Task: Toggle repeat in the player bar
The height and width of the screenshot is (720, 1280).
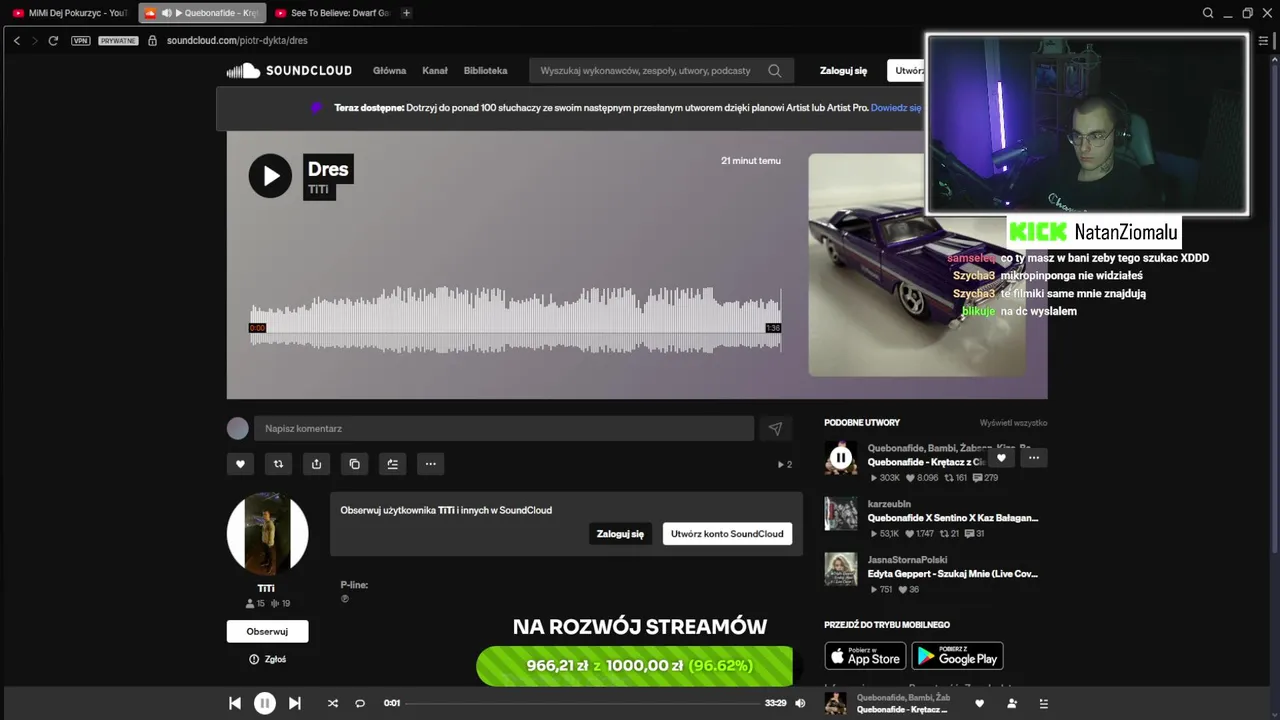Action: [360, 703]
